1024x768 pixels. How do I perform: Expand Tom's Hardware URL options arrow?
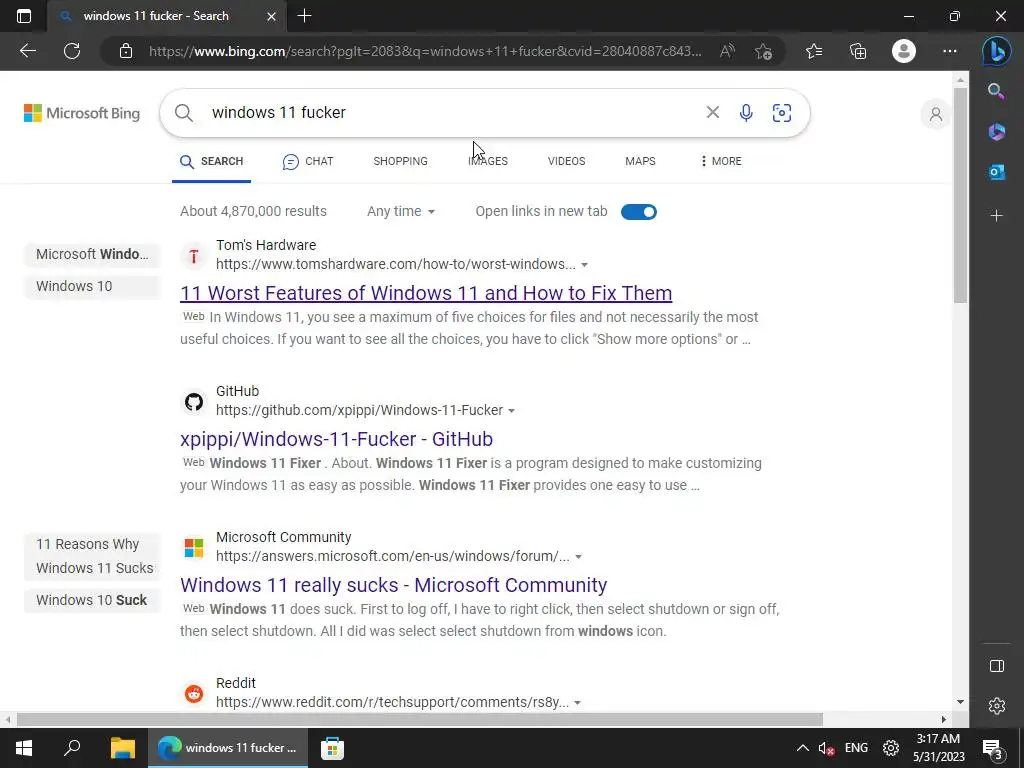tap(584, 264)
